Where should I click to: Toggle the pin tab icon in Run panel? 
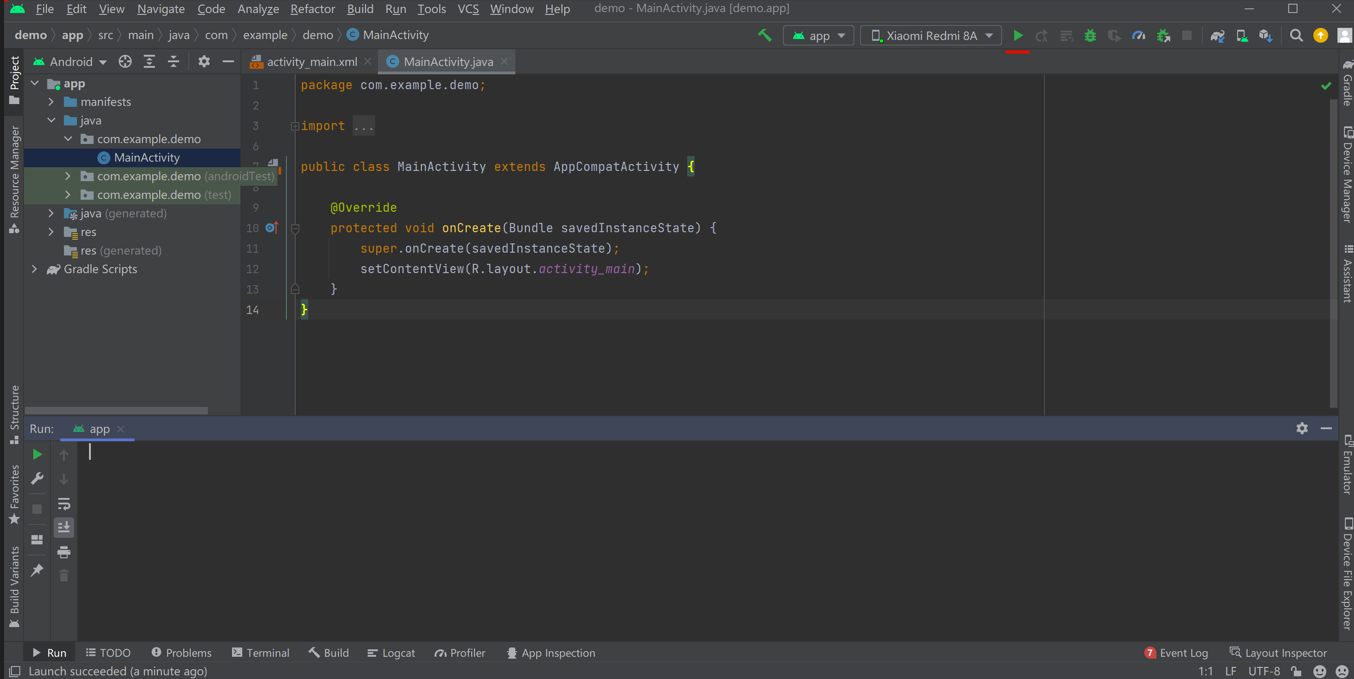tap(37, 570)
